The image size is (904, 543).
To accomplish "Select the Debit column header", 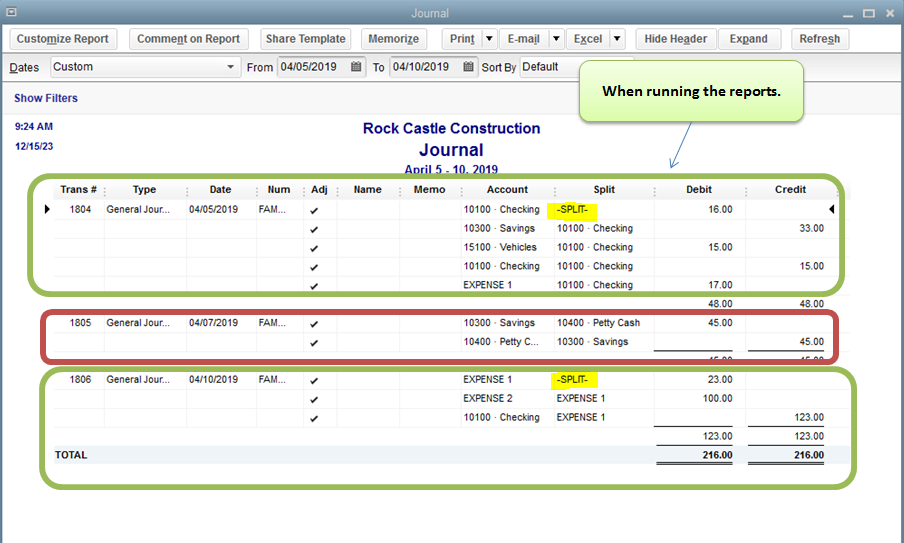I will pos(699,190).
